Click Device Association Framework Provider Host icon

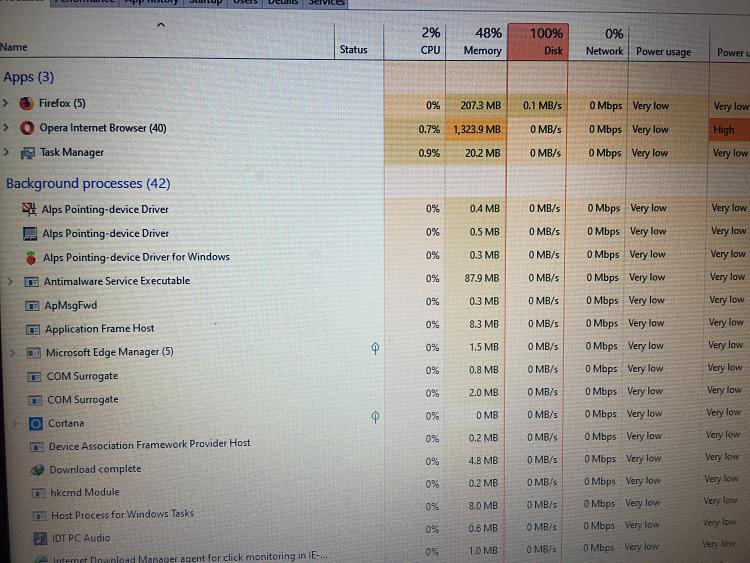click(37, 447)
